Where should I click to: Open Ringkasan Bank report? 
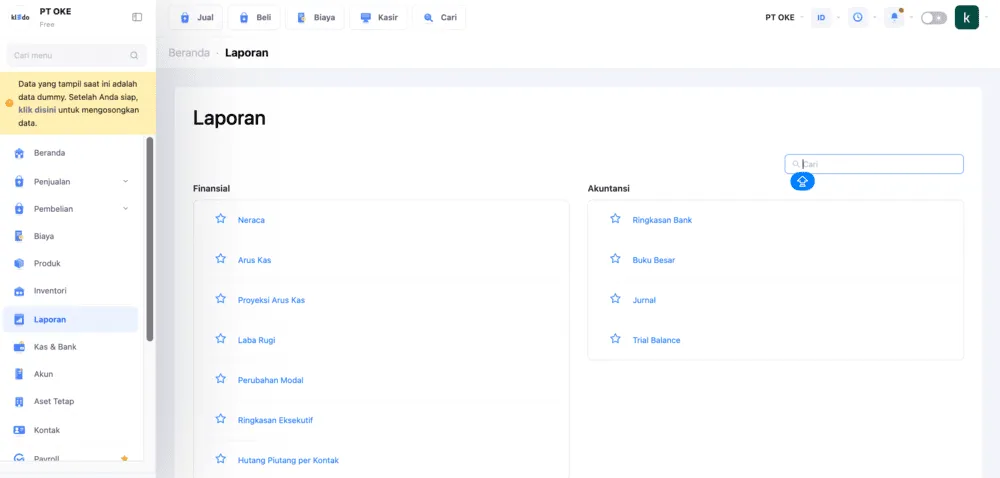click(662, 220)
